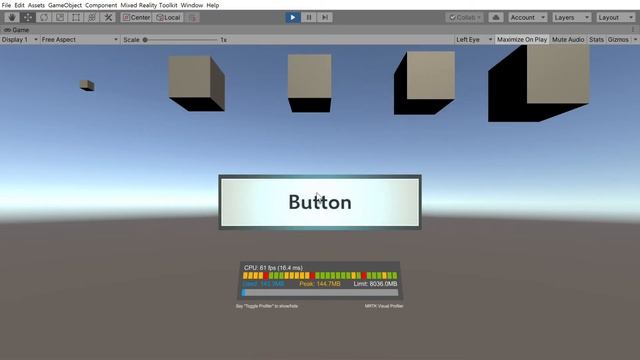Click the 'Peak: 144.7MB' text
640x360 pixels.
coord(320,284)
